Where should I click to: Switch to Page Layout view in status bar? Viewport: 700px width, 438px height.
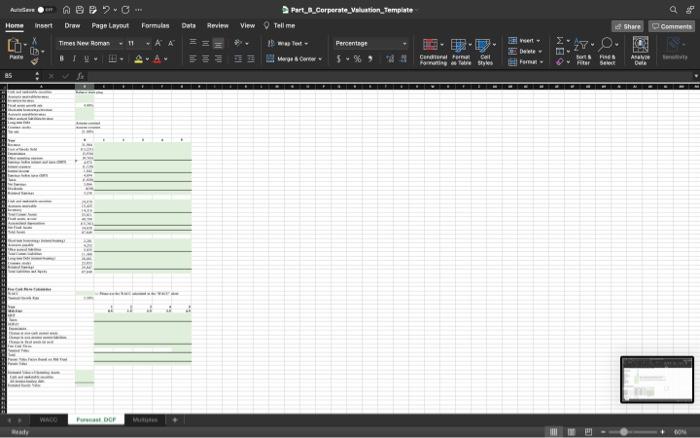click(x=571, y=432)
